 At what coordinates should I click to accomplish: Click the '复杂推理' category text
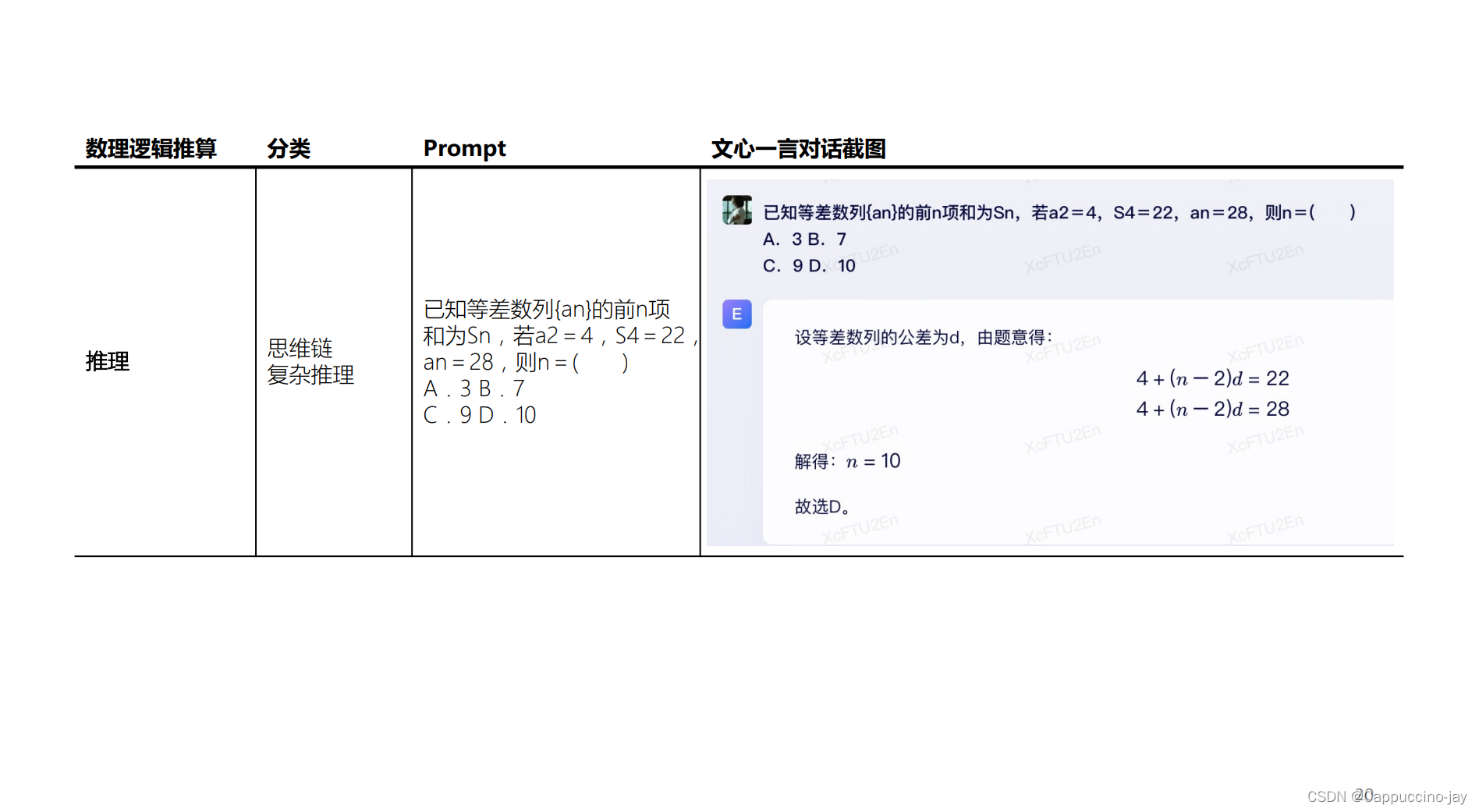point(310,374)
